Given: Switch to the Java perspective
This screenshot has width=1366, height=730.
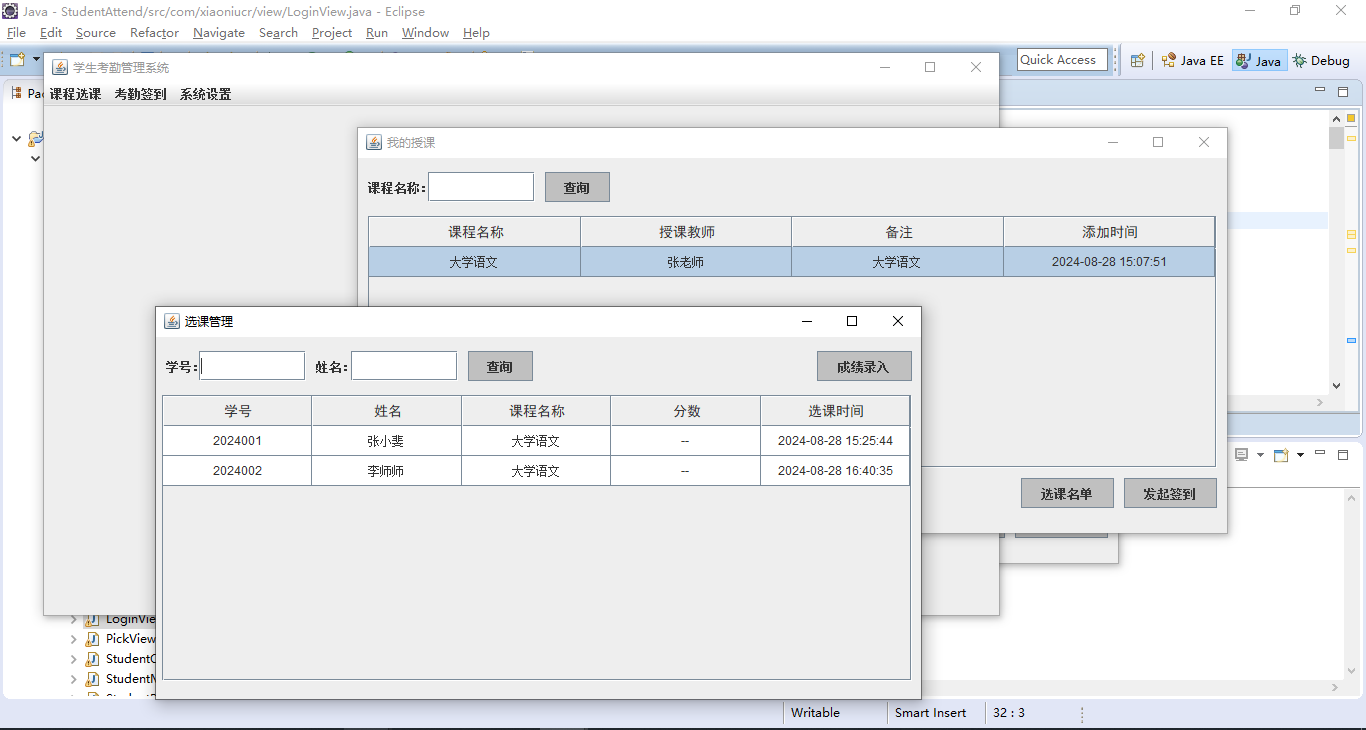Looking at the screenshot, I should (1258, 60).
